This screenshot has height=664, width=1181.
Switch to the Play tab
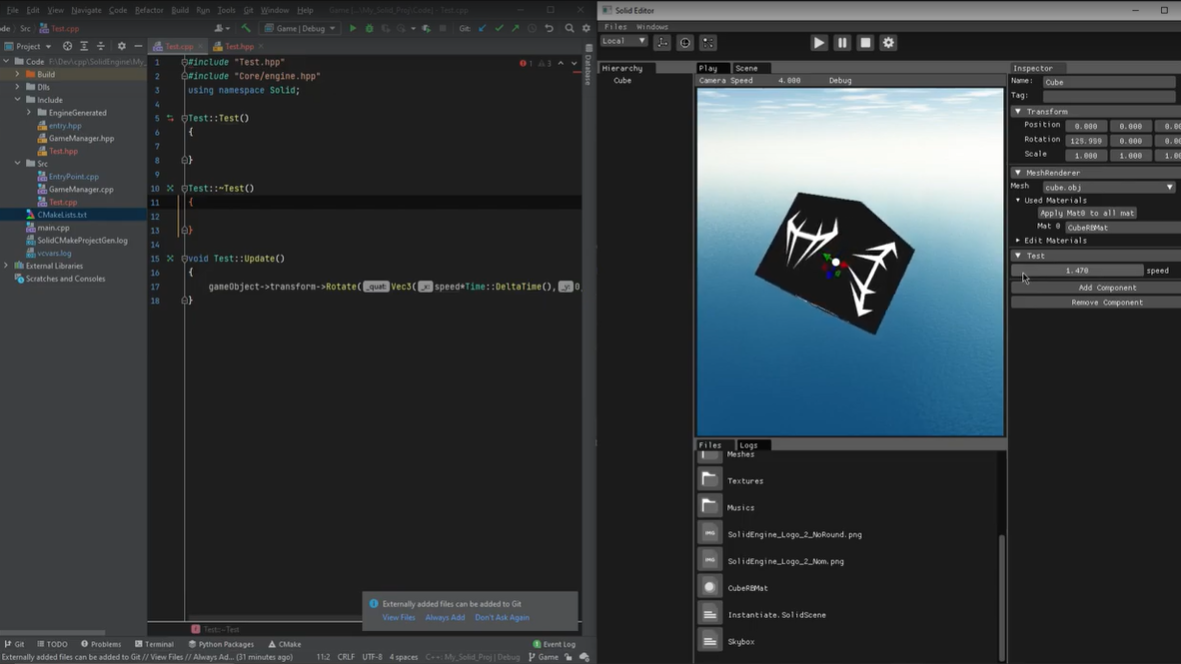(x=709, y=68)
